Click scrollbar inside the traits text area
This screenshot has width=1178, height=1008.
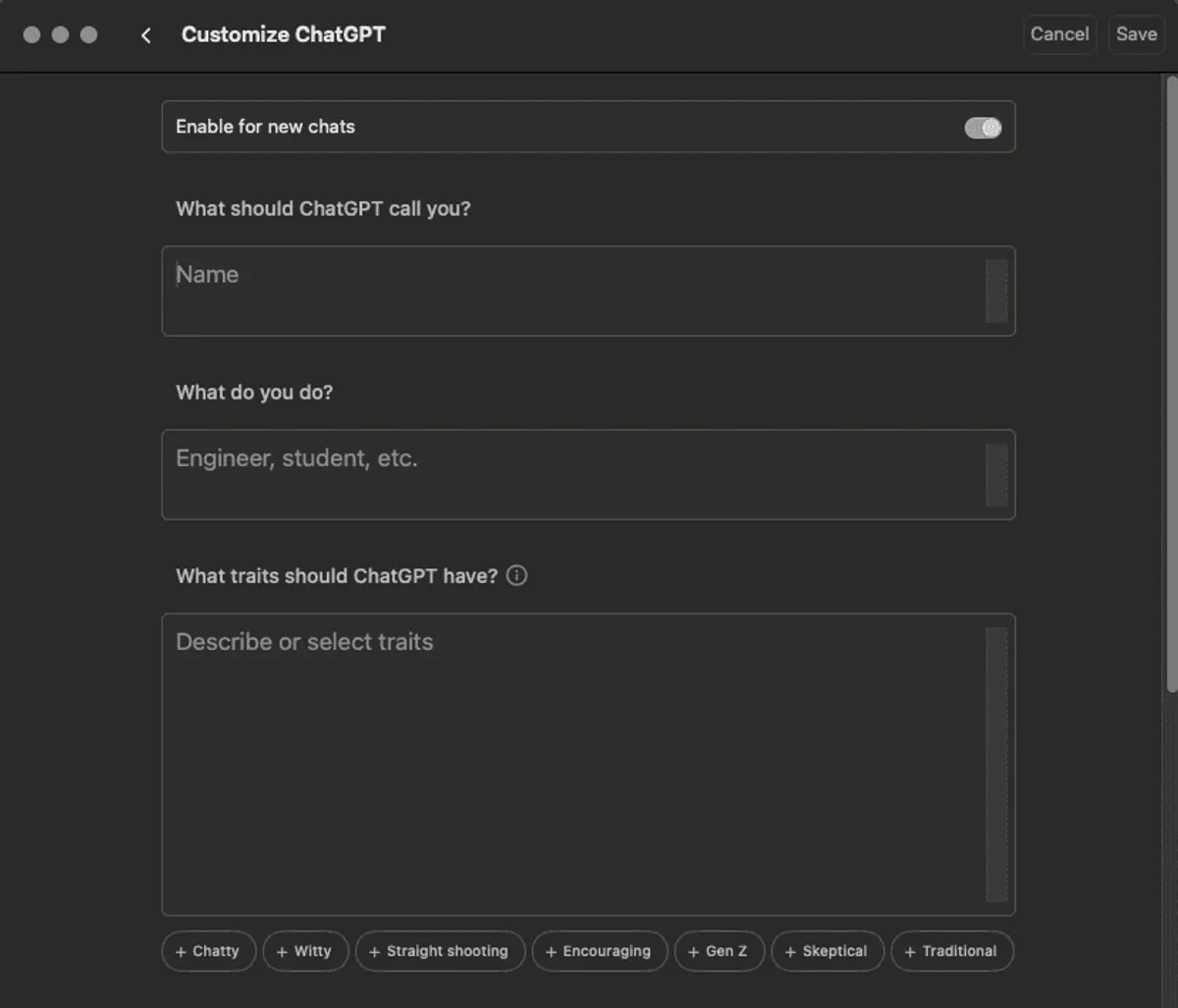coord(996,764)
